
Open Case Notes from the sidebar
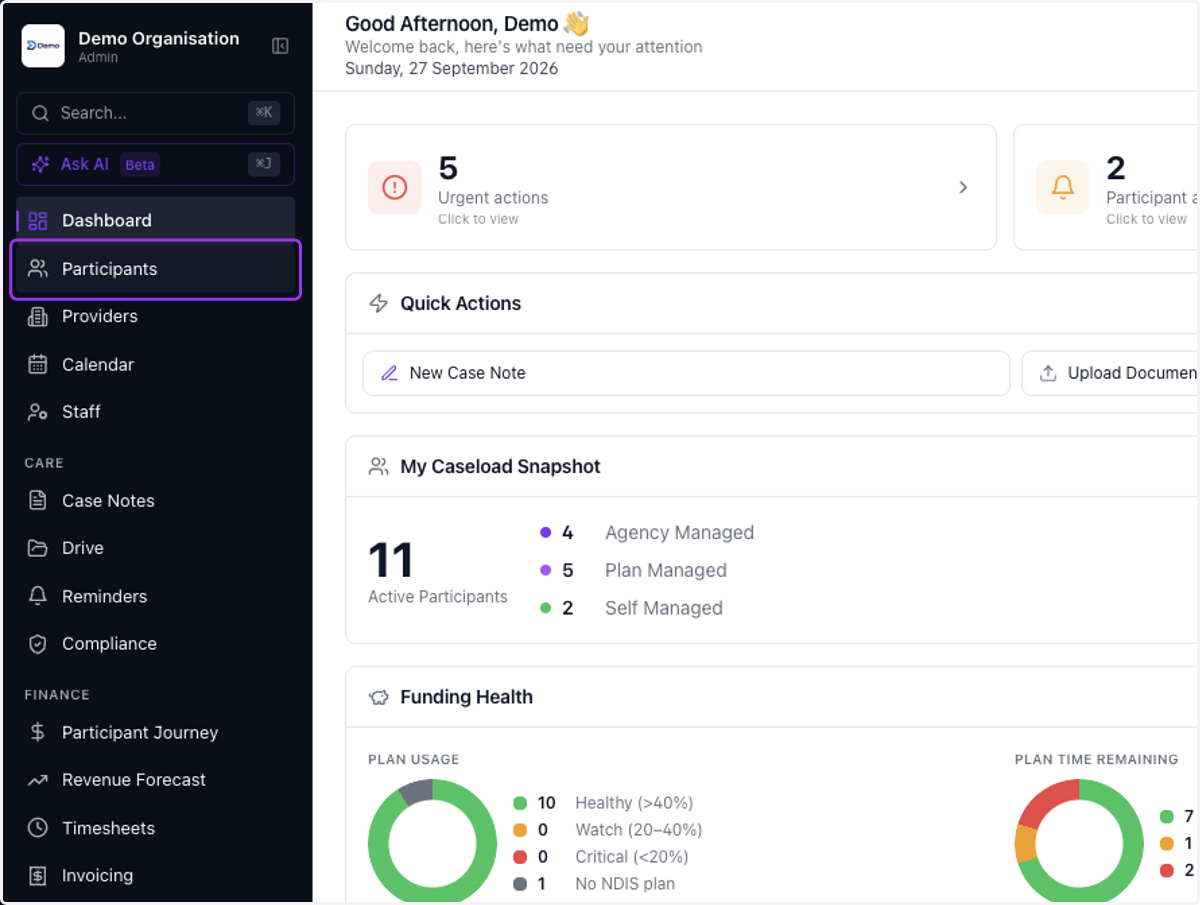click(x=155, y=500)
